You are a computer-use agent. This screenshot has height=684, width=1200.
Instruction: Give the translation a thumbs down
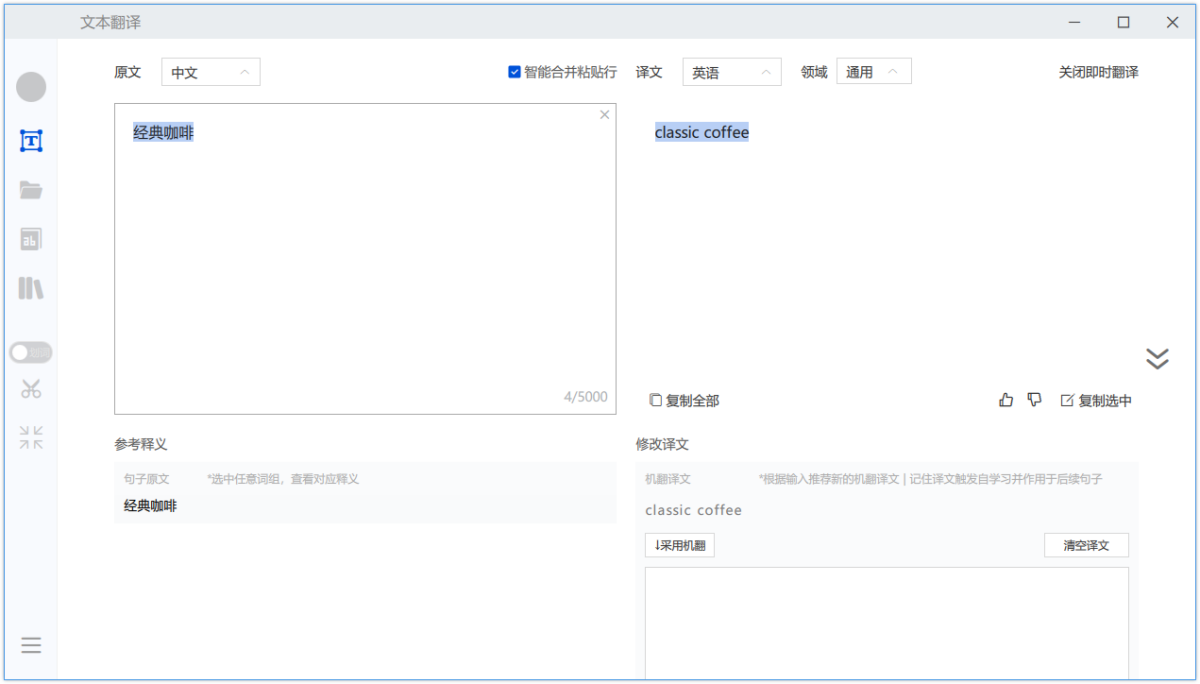tap(1035, 400)
